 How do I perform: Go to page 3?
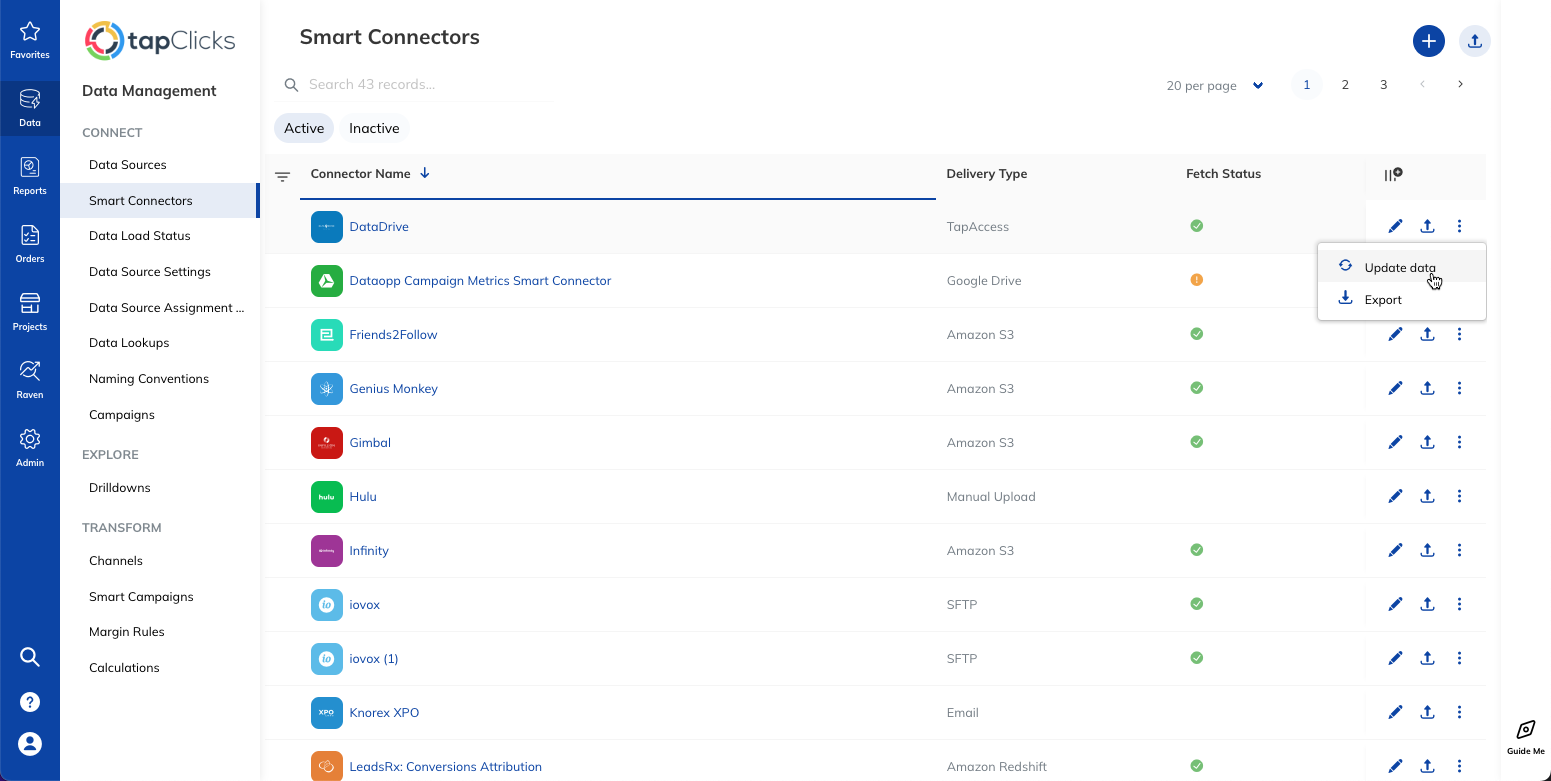tap(1384, 85)
